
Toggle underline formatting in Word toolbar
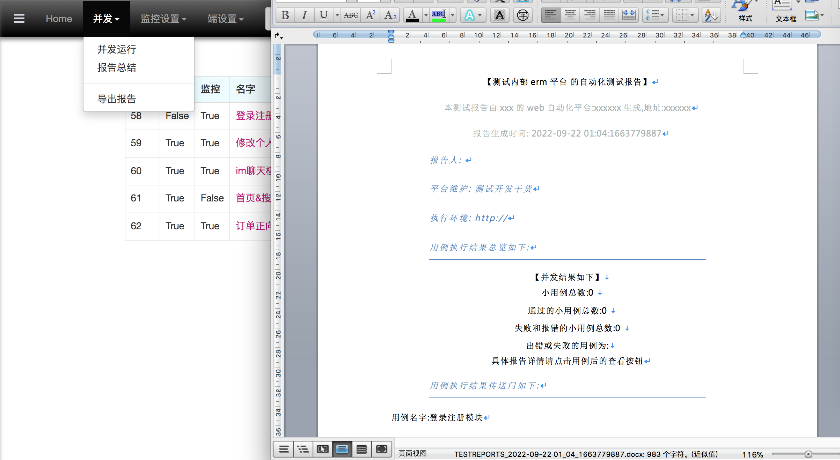pyautogui.click(x=324, y=15)
